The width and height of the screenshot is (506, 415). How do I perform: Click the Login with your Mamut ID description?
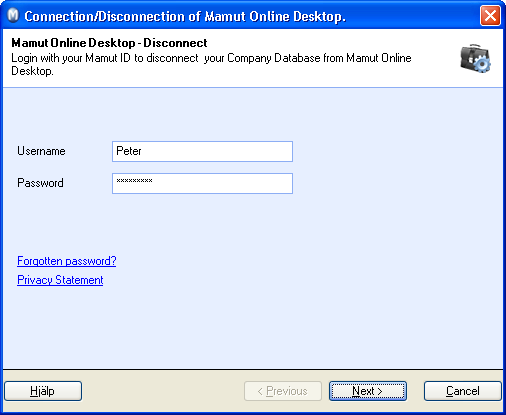[x=211, y=64]
